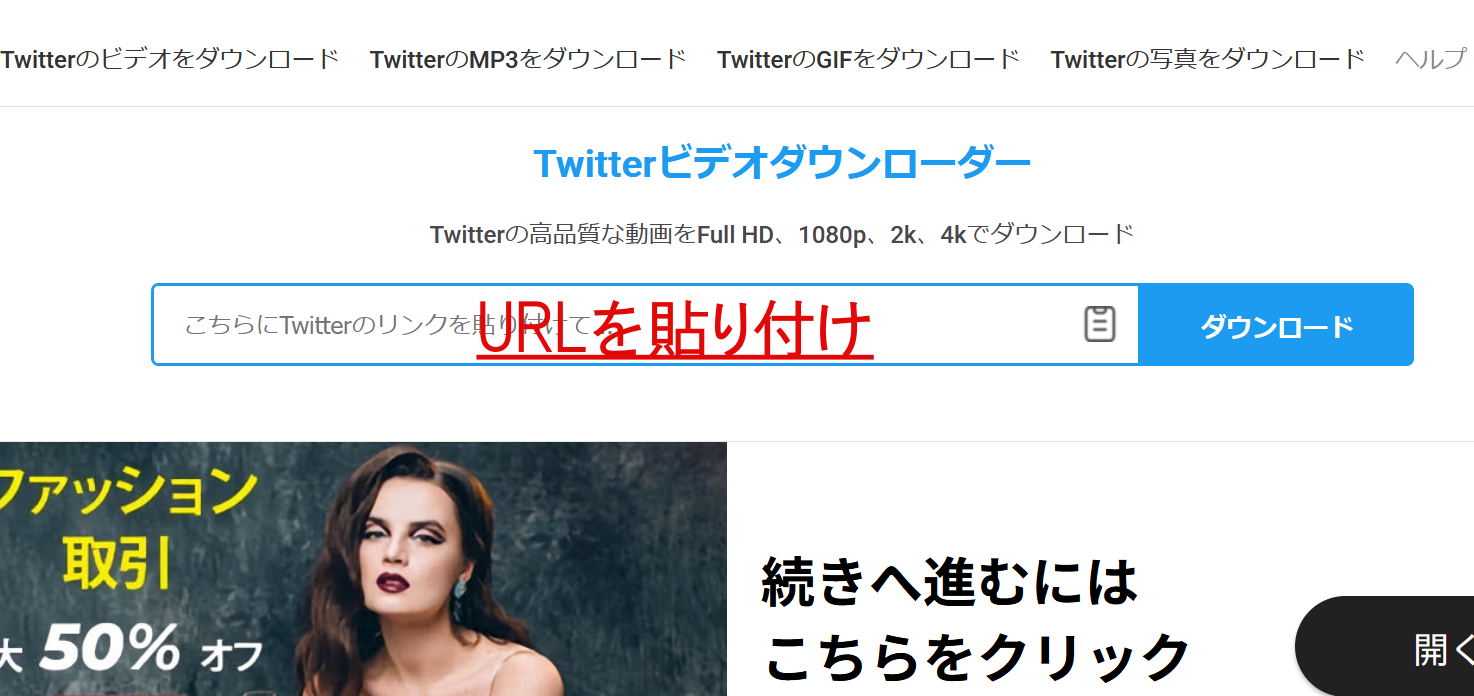Click the clipboard paste icon in URL field
Image resolution: width=1474 pixels, height=696 pixels.
tap(1099, 324)
